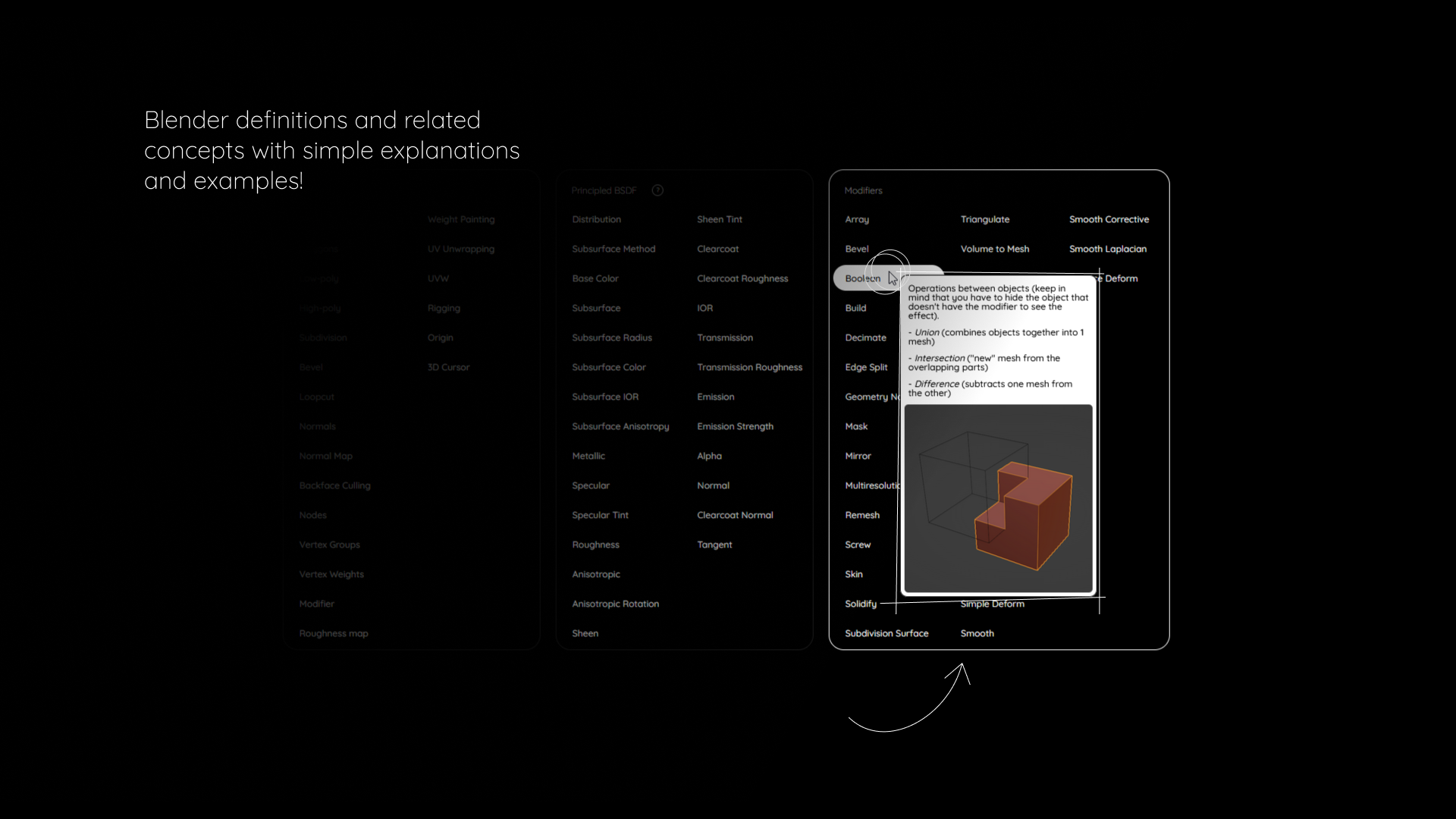
Task: Open the Anisotropic Rotation definition
Action: click(615, 604)
